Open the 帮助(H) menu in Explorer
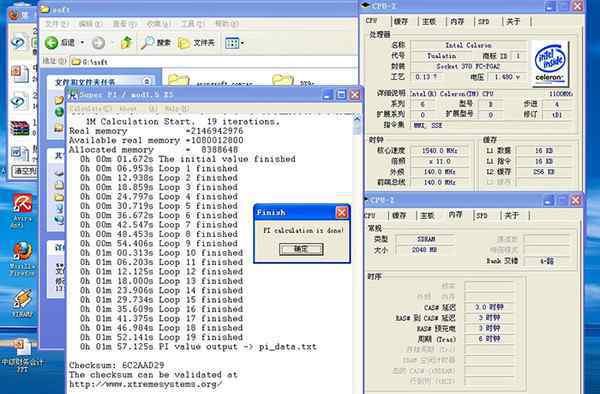600x394 pixels. pyautogui.click(x=227, y=24)
